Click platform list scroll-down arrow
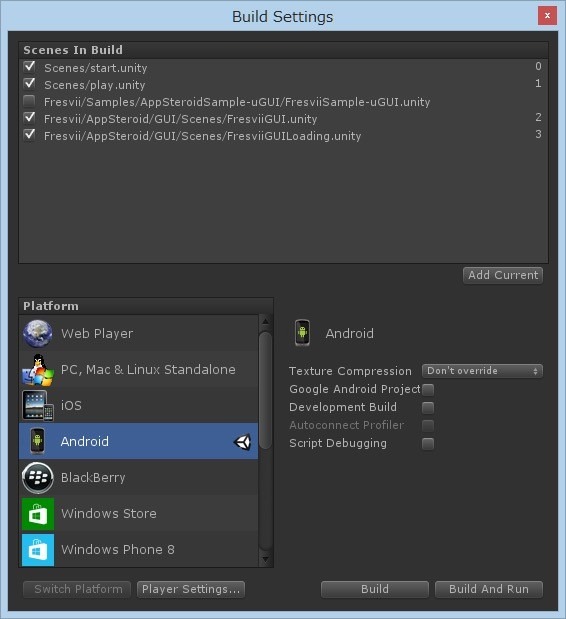 265,559
